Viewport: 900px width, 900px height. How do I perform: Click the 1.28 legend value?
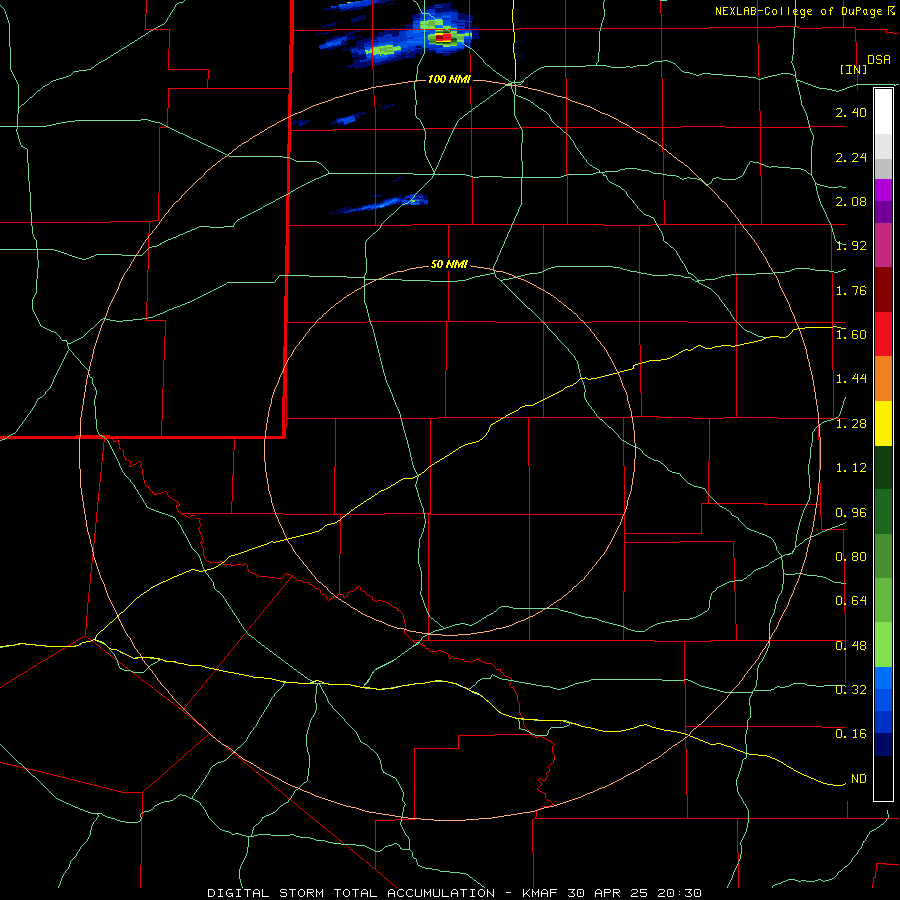click(851, 424)
